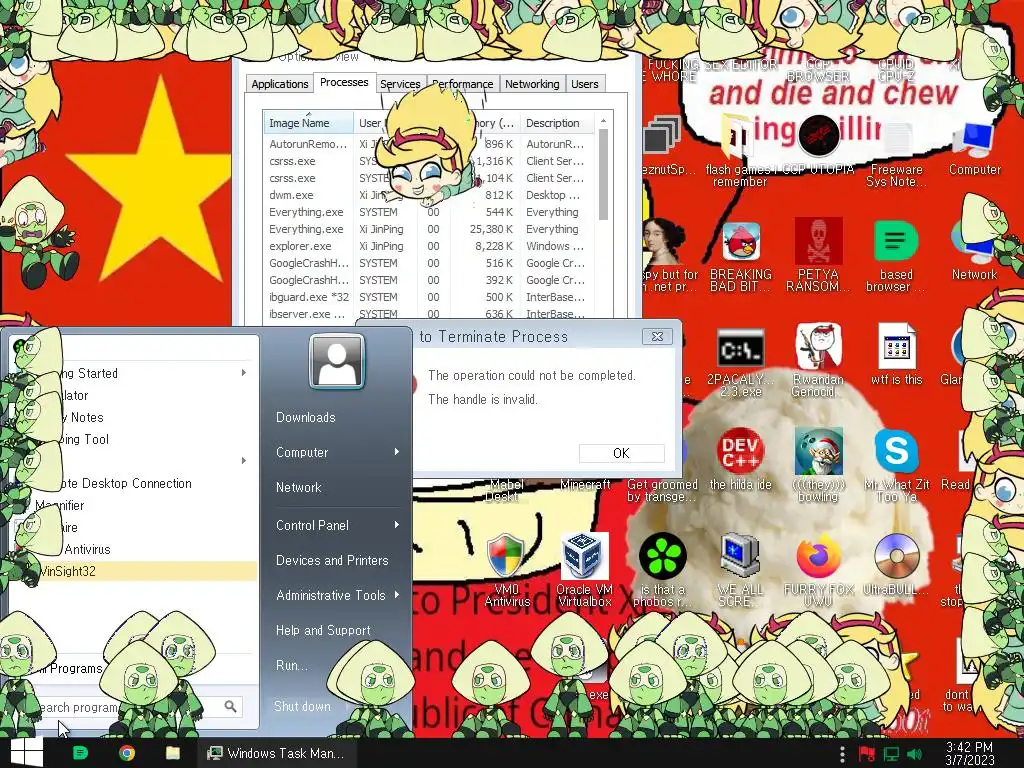Expand Administrative Tools submenu arrow
Image resolution: width=1024 pixels, height=768 pixels.
point(396,595)
